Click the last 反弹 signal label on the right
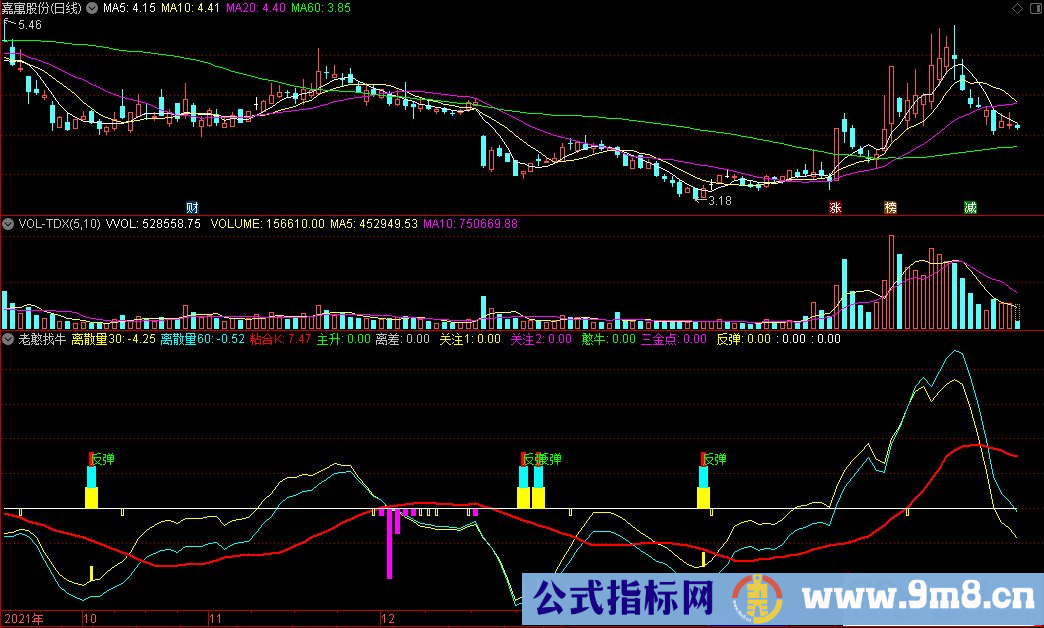 (x=714, y=459)
